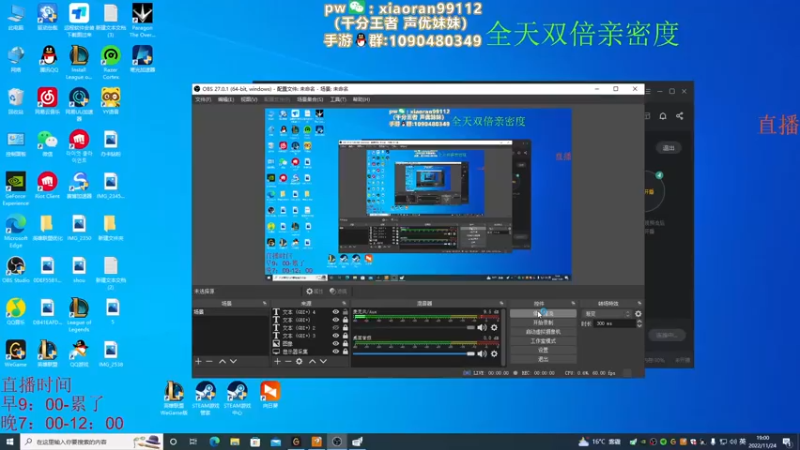Viewport: 800px width, 450px height.
Task: Toggle lock on 图像 source
Action: [x=345, y=343]
